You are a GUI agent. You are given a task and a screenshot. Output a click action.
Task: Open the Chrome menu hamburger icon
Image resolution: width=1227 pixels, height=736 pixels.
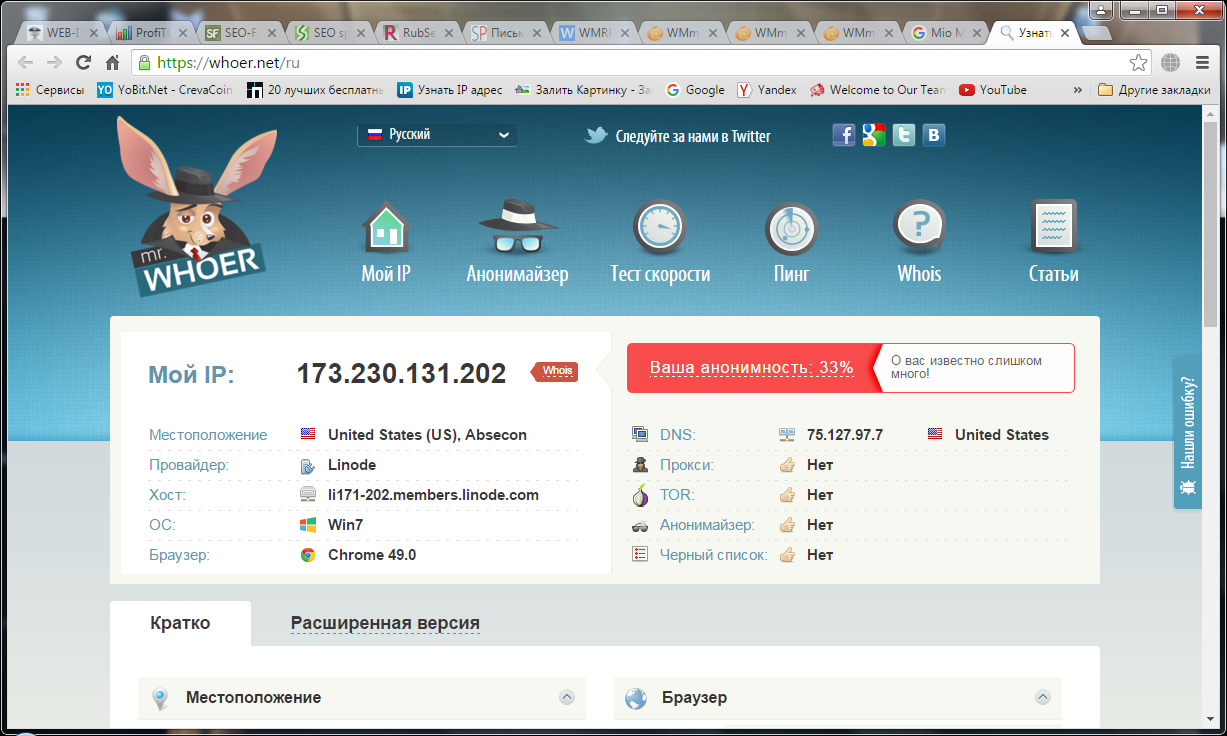1202,62
